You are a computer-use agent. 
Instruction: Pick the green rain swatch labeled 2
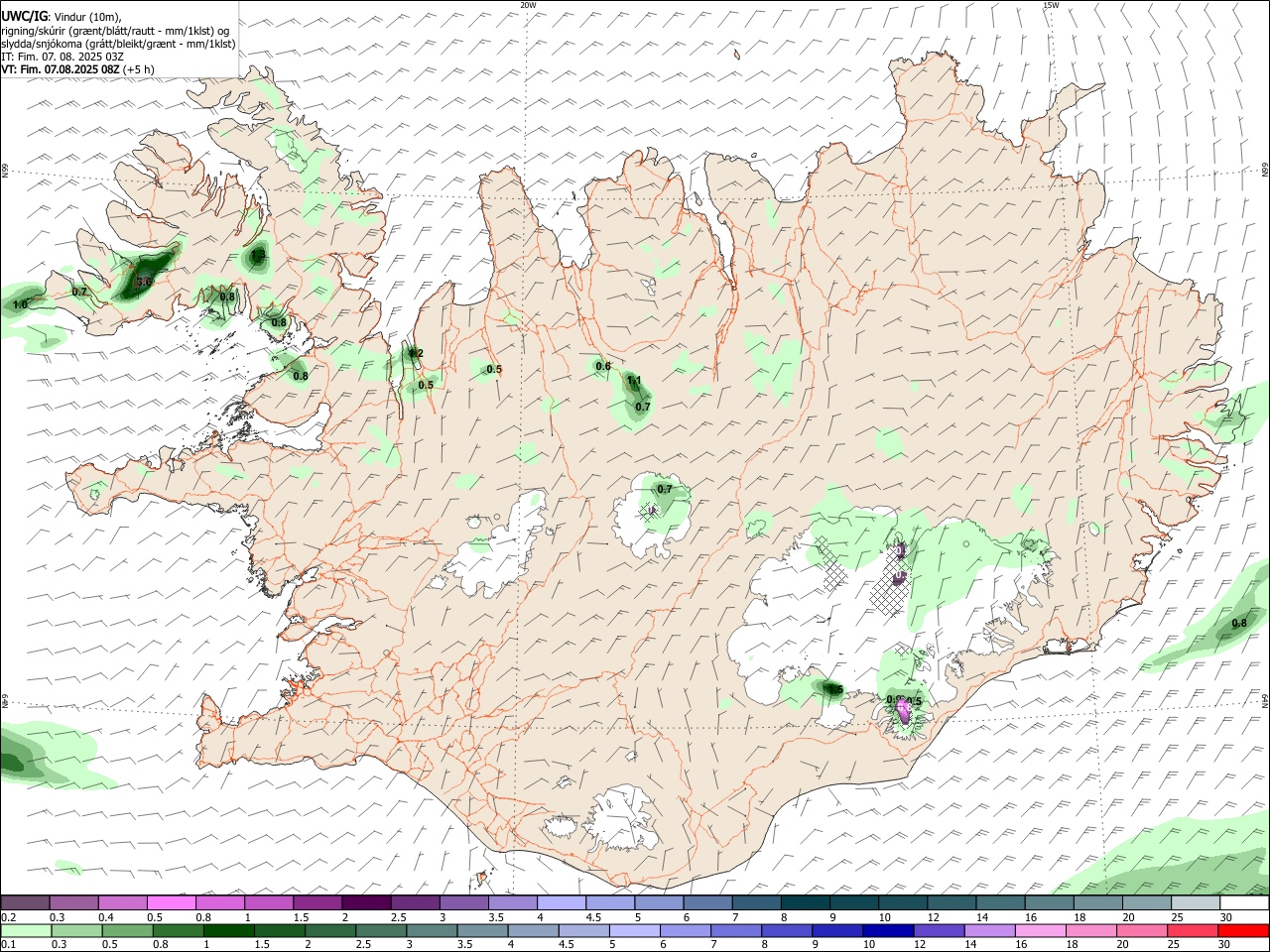(x=329, y=931)
